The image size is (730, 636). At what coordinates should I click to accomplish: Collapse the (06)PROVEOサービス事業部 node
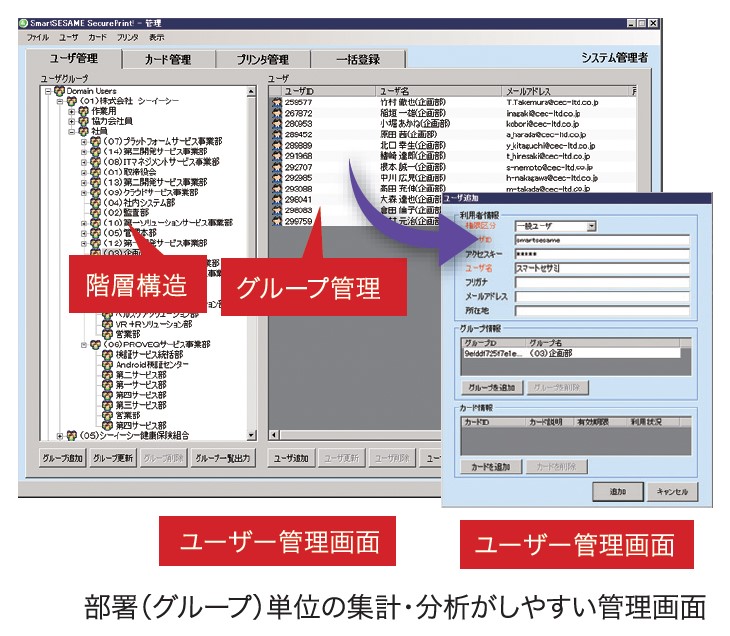coord(84,345)
